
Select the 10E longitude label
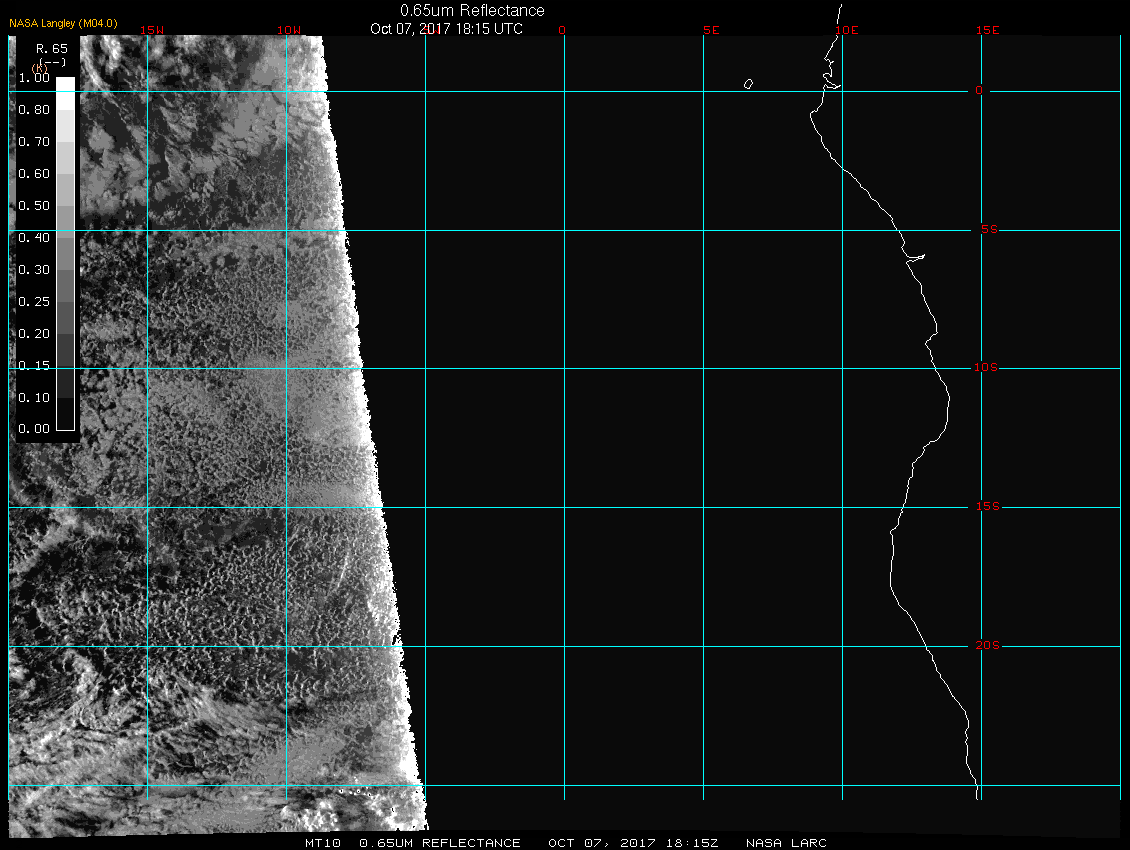coord(847,30)
